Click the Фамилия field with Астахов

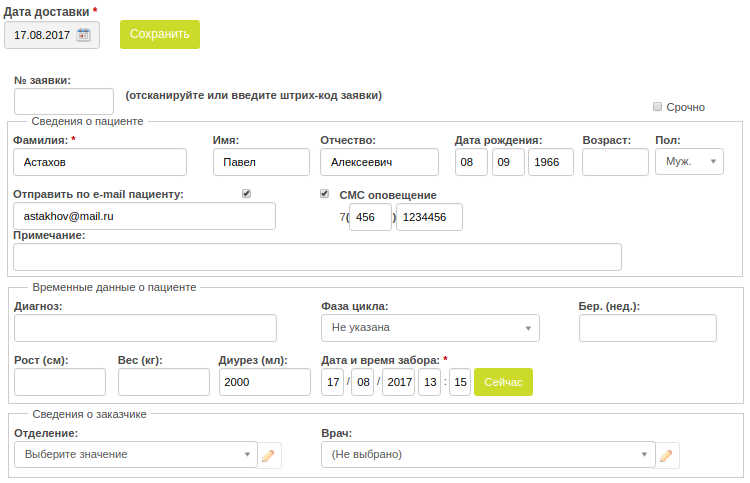click(100, 162)
